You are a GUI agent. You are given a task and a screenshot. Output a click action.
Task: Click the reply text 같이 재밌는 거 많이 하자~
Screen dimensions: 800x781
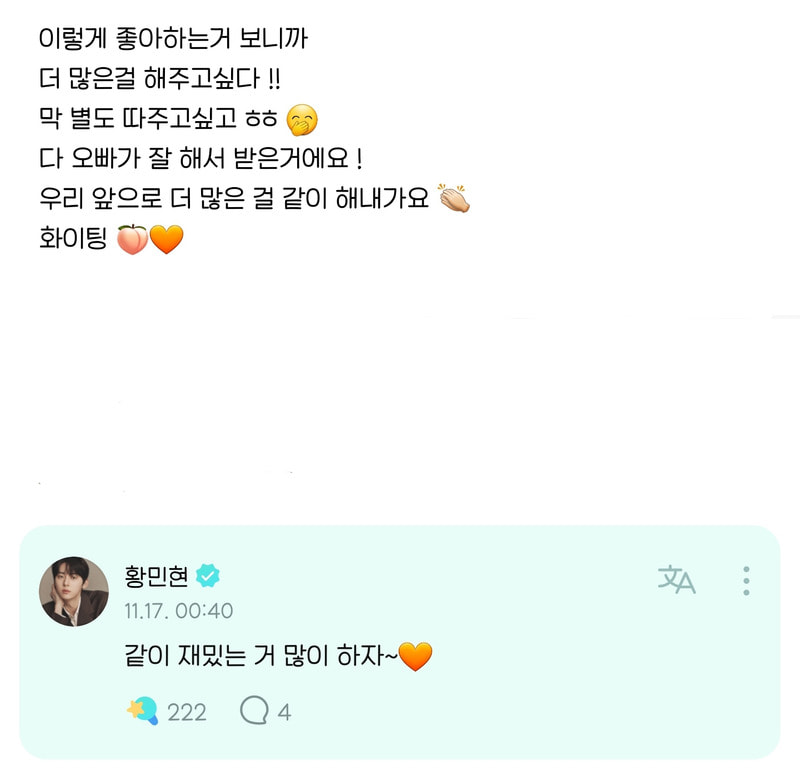(260, 657)
